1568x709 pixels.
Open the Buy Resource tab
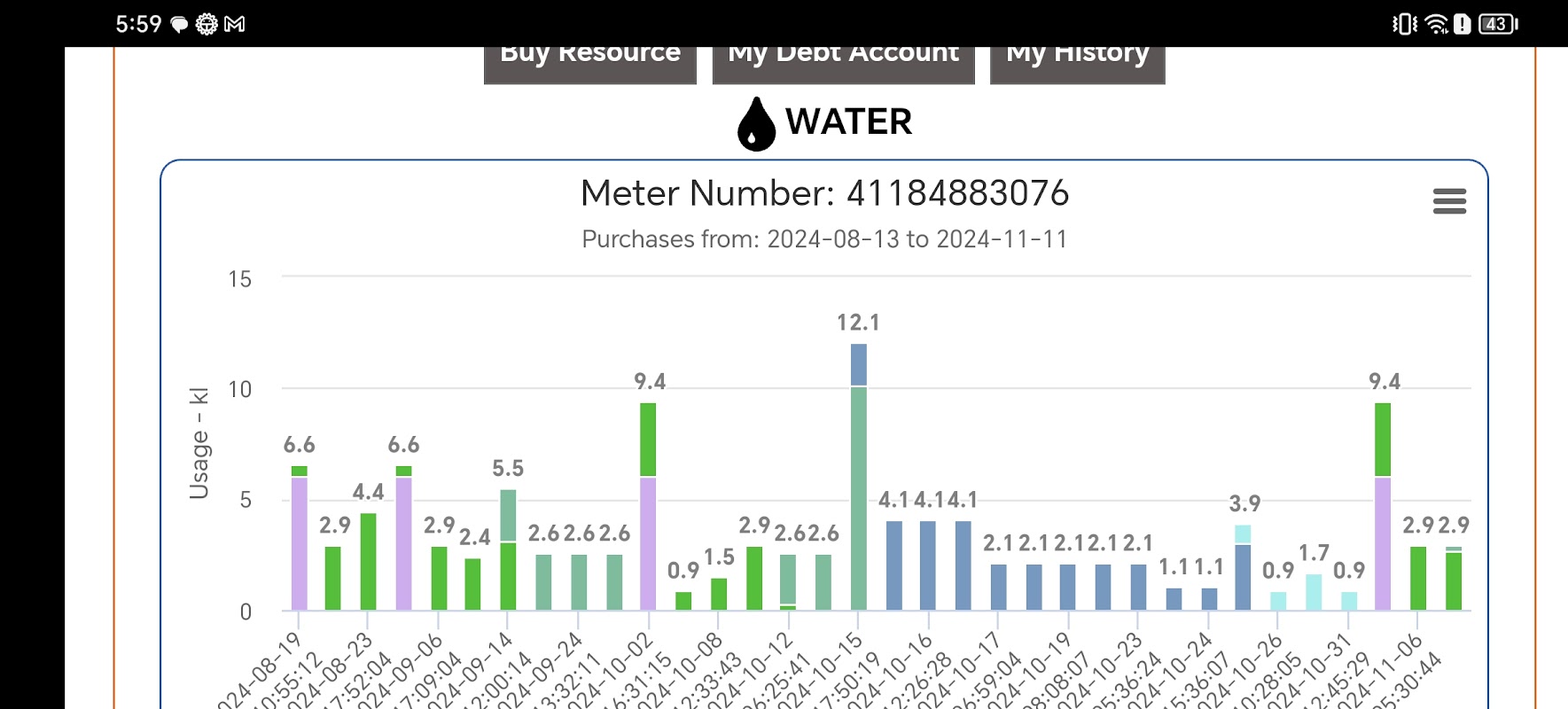tap(590, 59)
